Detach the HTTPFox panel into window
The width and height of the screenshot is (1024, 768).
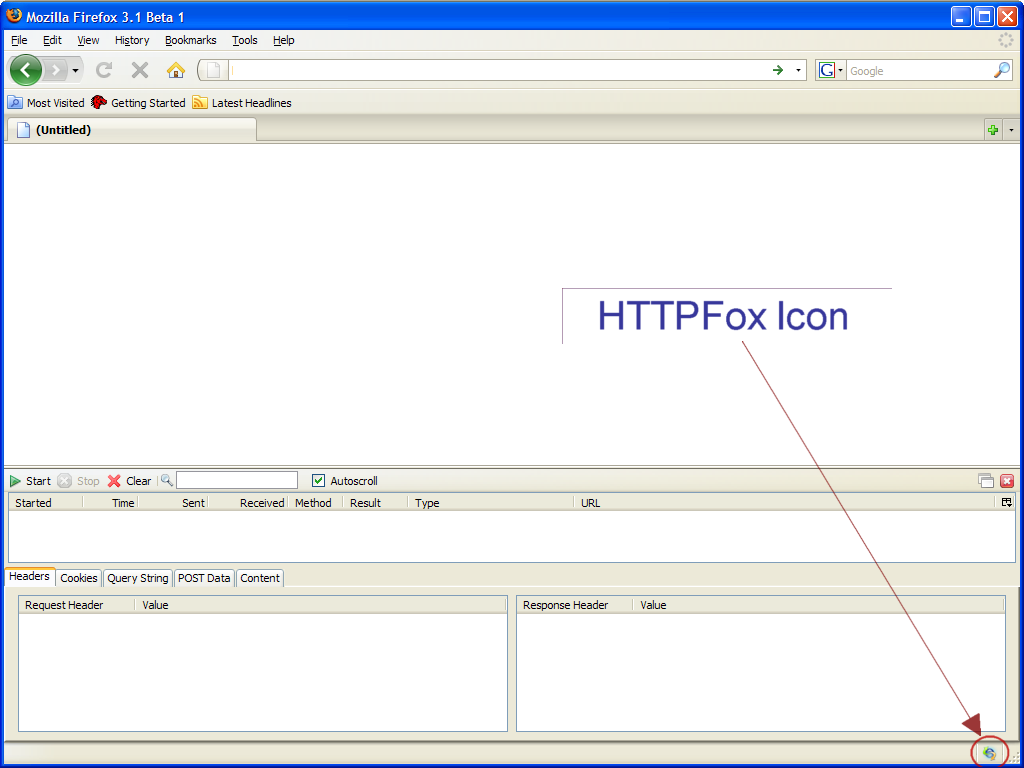[986, 481]
